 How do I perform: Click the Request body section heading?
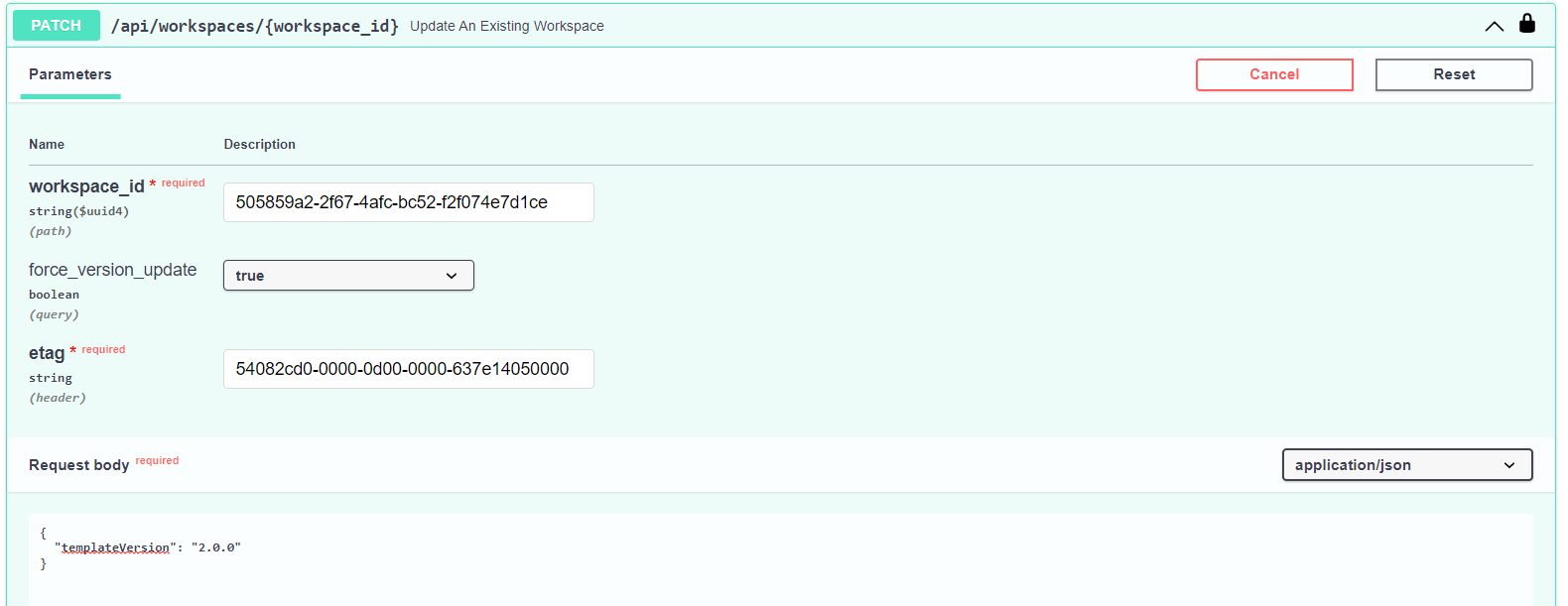pyautogui.click(x=79, y=465)
